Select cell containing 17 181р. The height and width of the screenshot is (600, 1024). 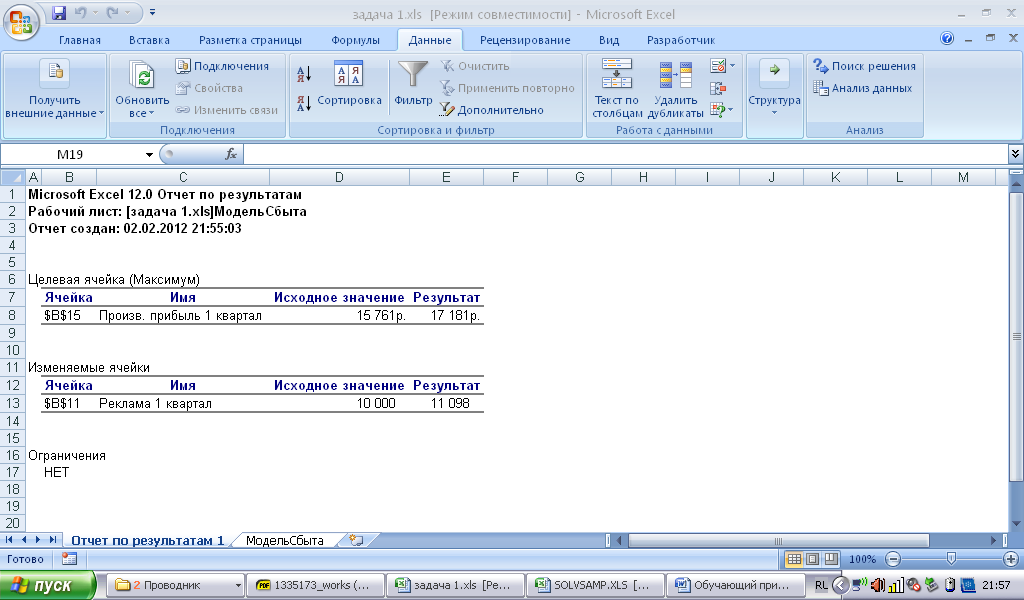coord(447,315)
